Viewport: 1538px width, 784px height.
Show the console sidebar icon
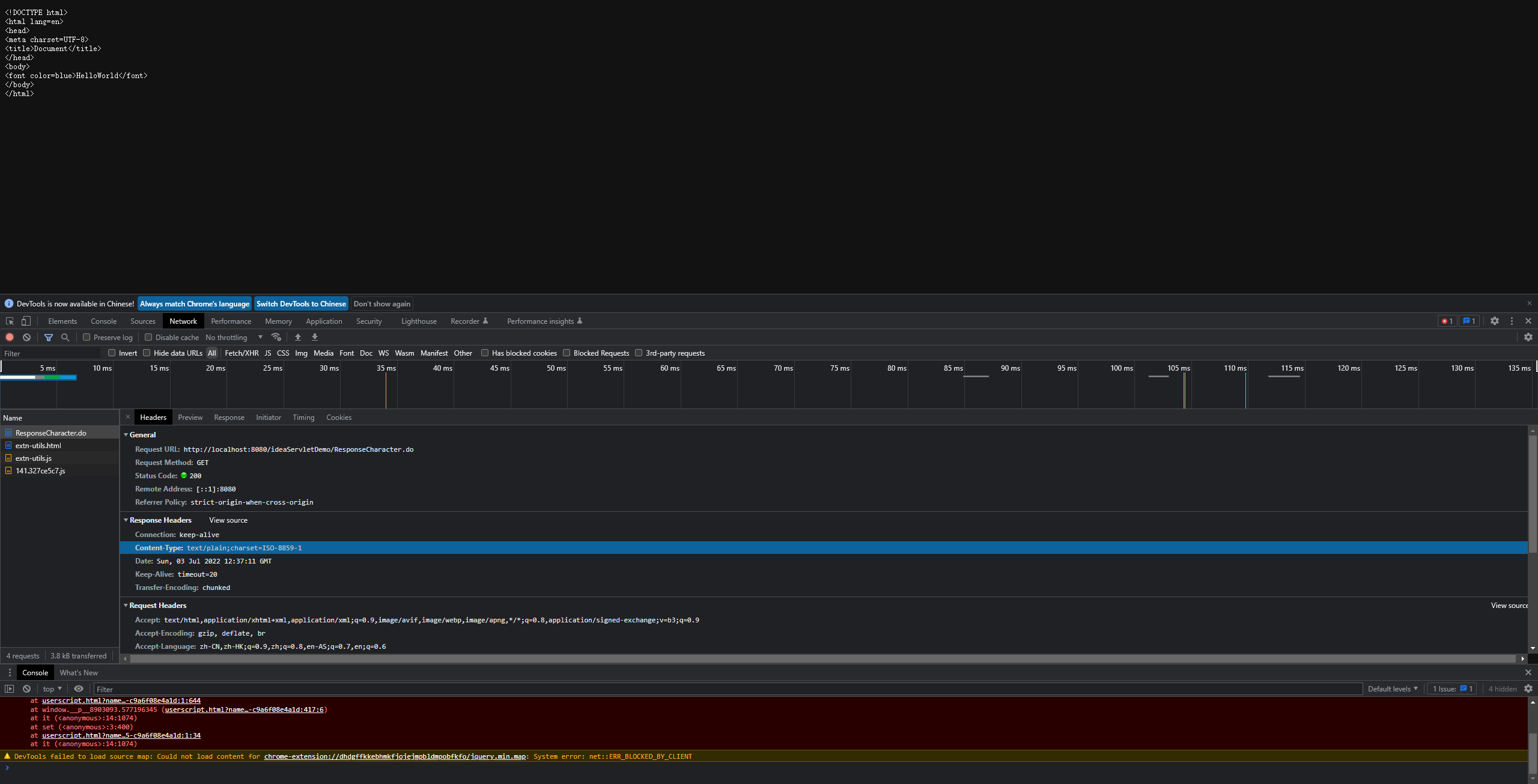coord(10,689)
